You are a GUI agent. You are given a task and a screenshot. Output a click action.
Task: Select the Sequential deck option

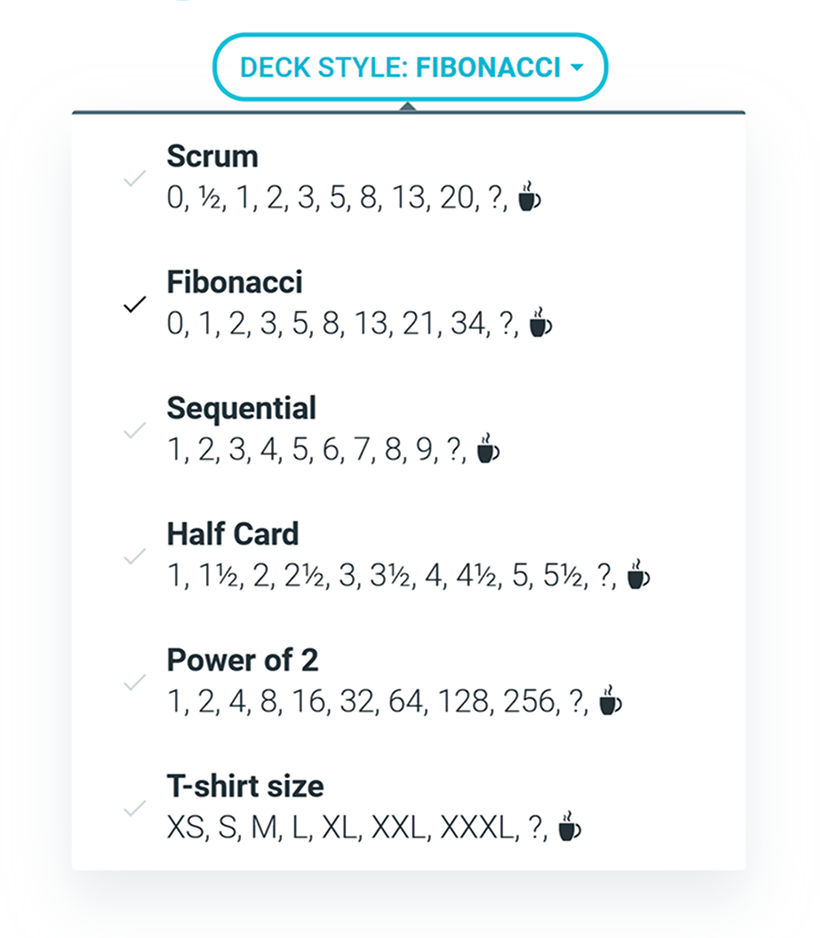click(x=409, y=429)
